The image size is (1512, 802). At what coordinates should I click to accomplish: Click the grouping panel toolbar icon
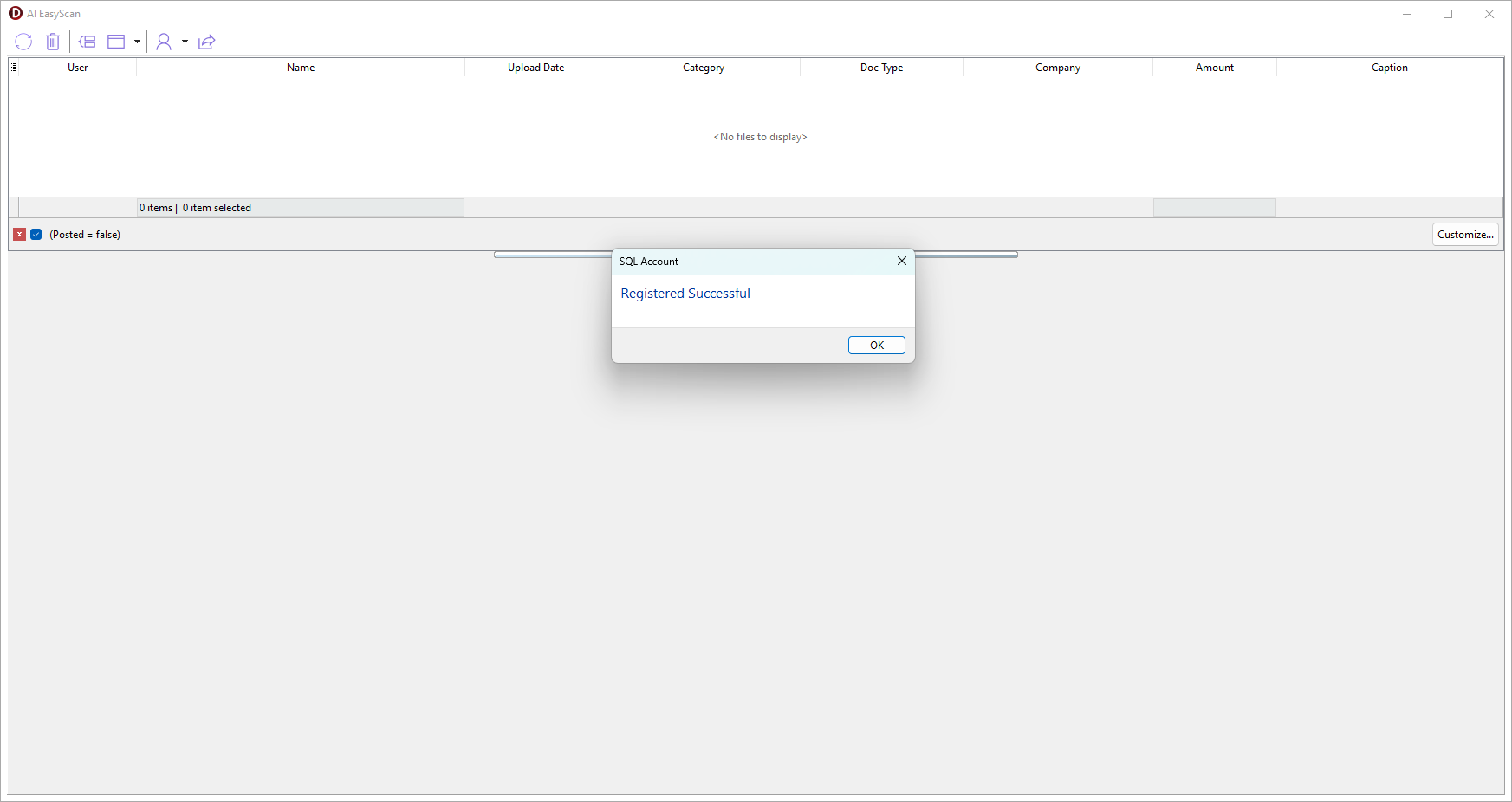(x=87, y=42)
